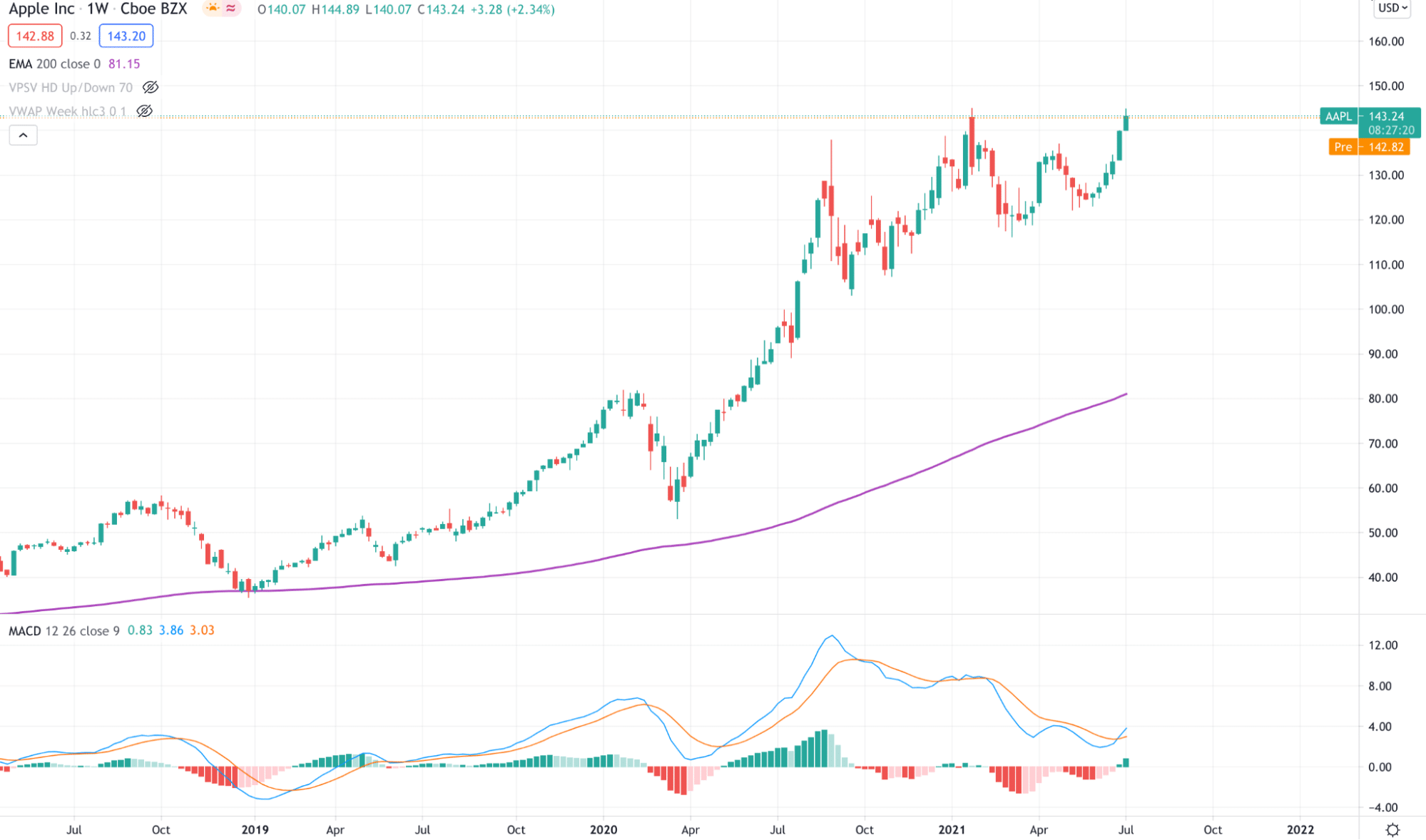Image resolution: width=1426 pixels, height=840 pixels.
Task: Click the MACD histogram value 0.83
Action: pos(140,631)
